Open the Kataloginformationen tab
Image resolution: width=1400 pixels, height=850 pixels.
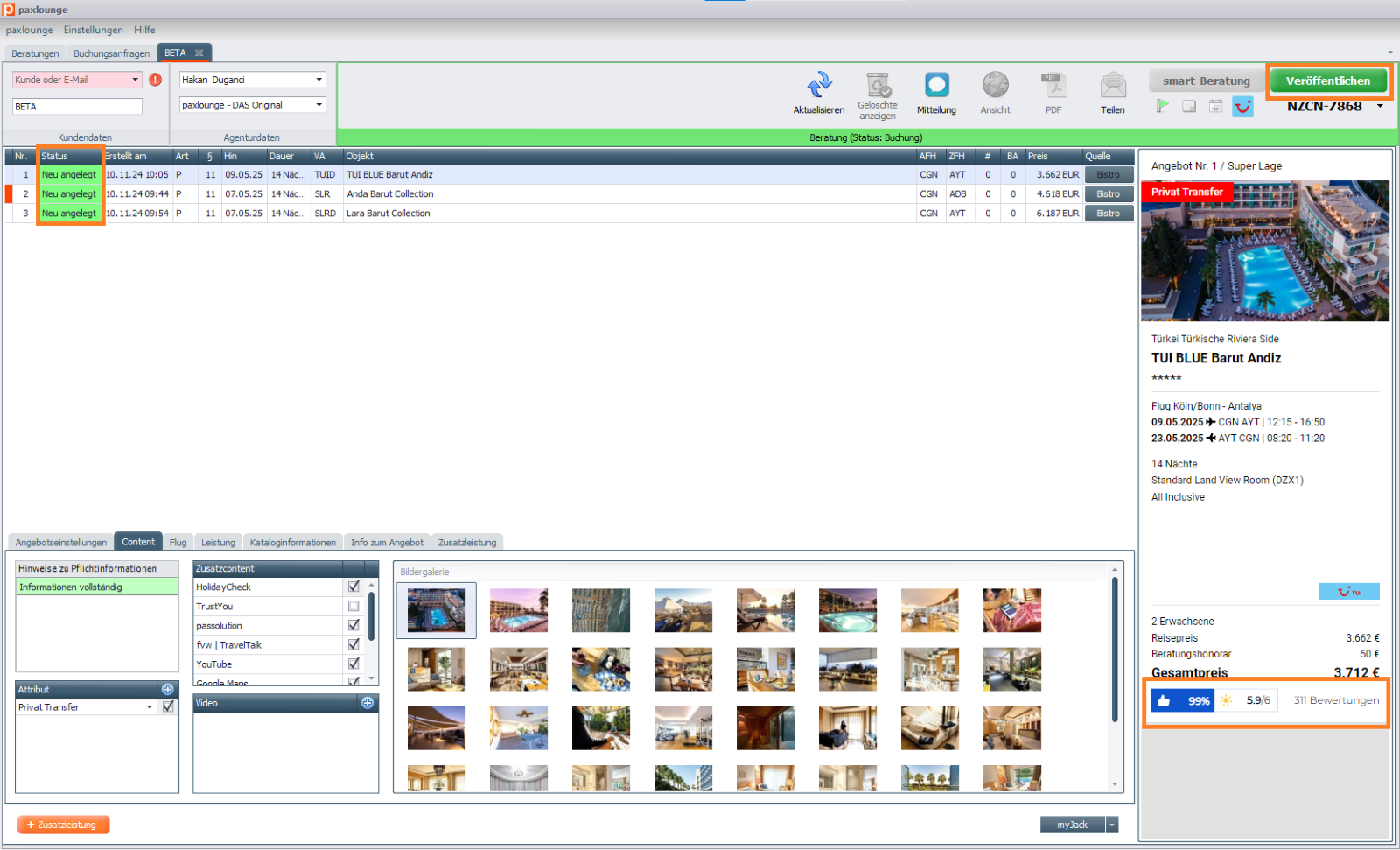[293, 543]
